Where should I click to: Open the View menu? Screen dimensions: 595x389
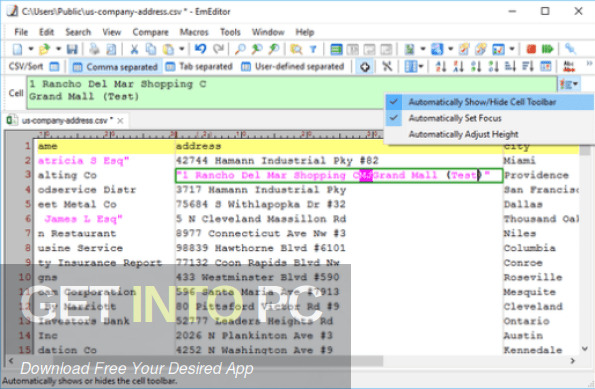[111, 32]
